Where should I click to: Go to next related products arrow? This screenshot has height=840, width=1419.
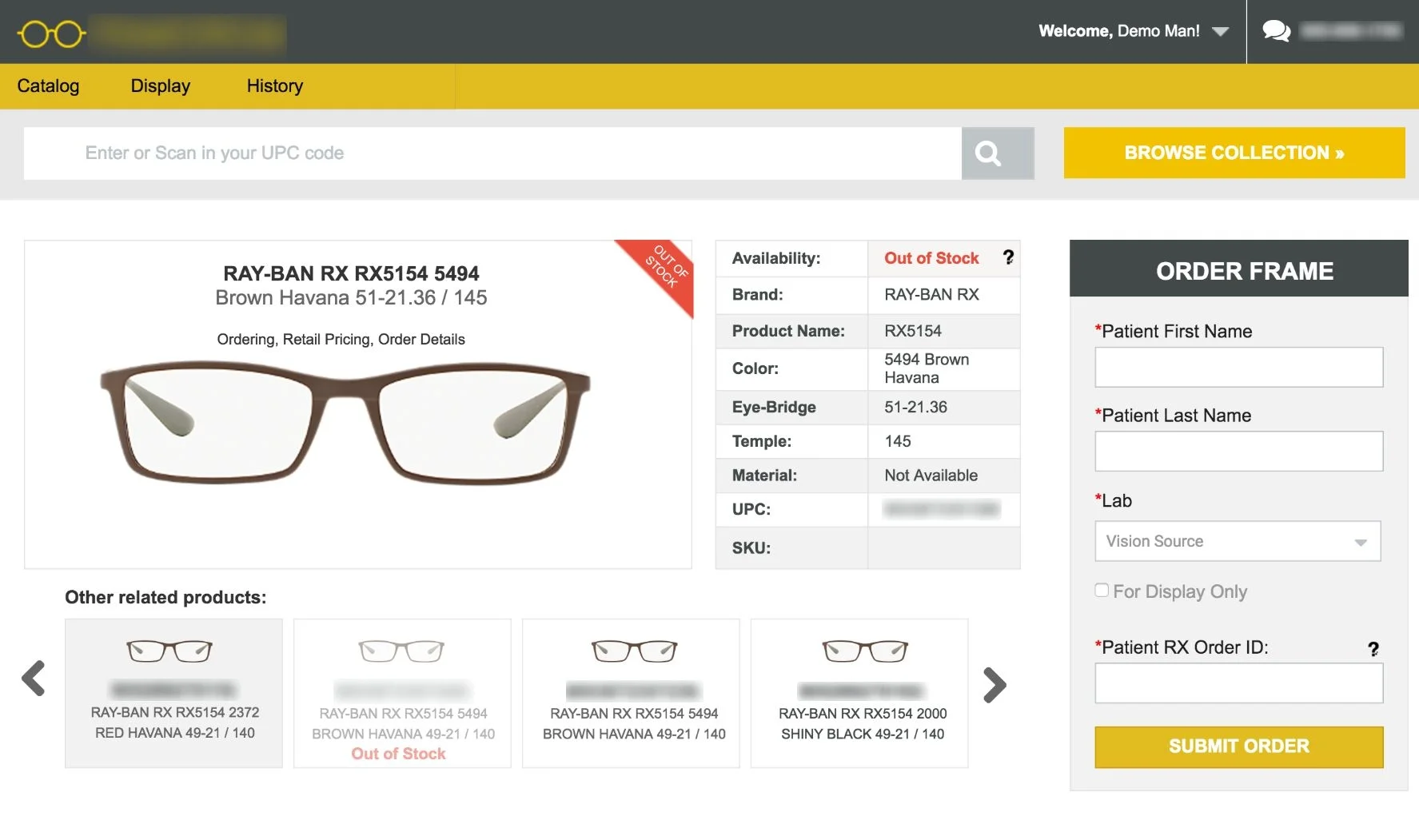994,685
